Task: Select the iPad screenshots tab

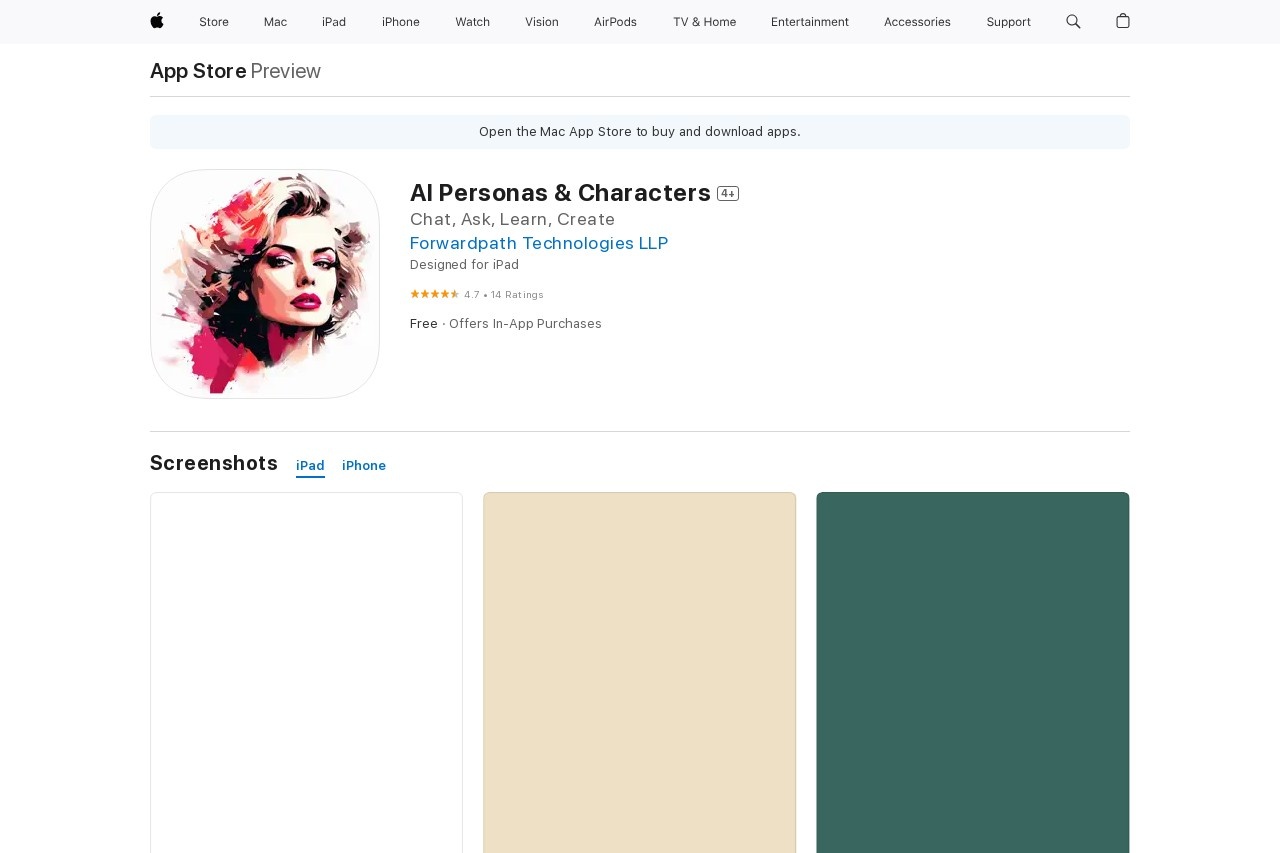Action: (x=310, y=466)
